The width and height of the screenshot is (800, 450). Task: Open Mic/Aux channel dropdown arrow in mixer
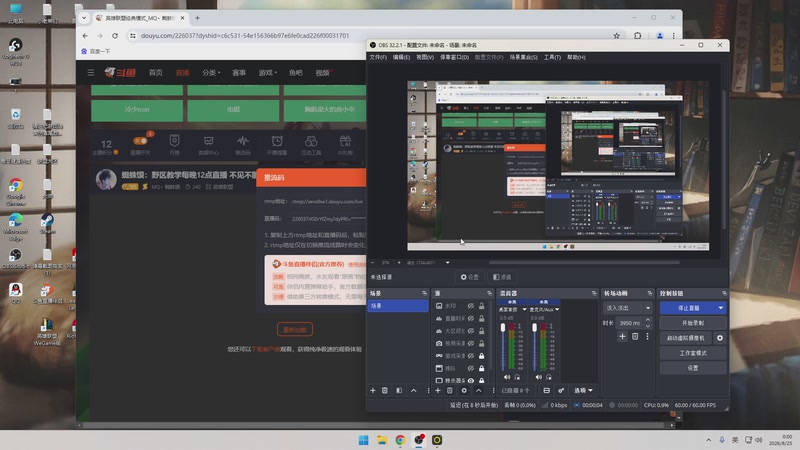point(557,310)
